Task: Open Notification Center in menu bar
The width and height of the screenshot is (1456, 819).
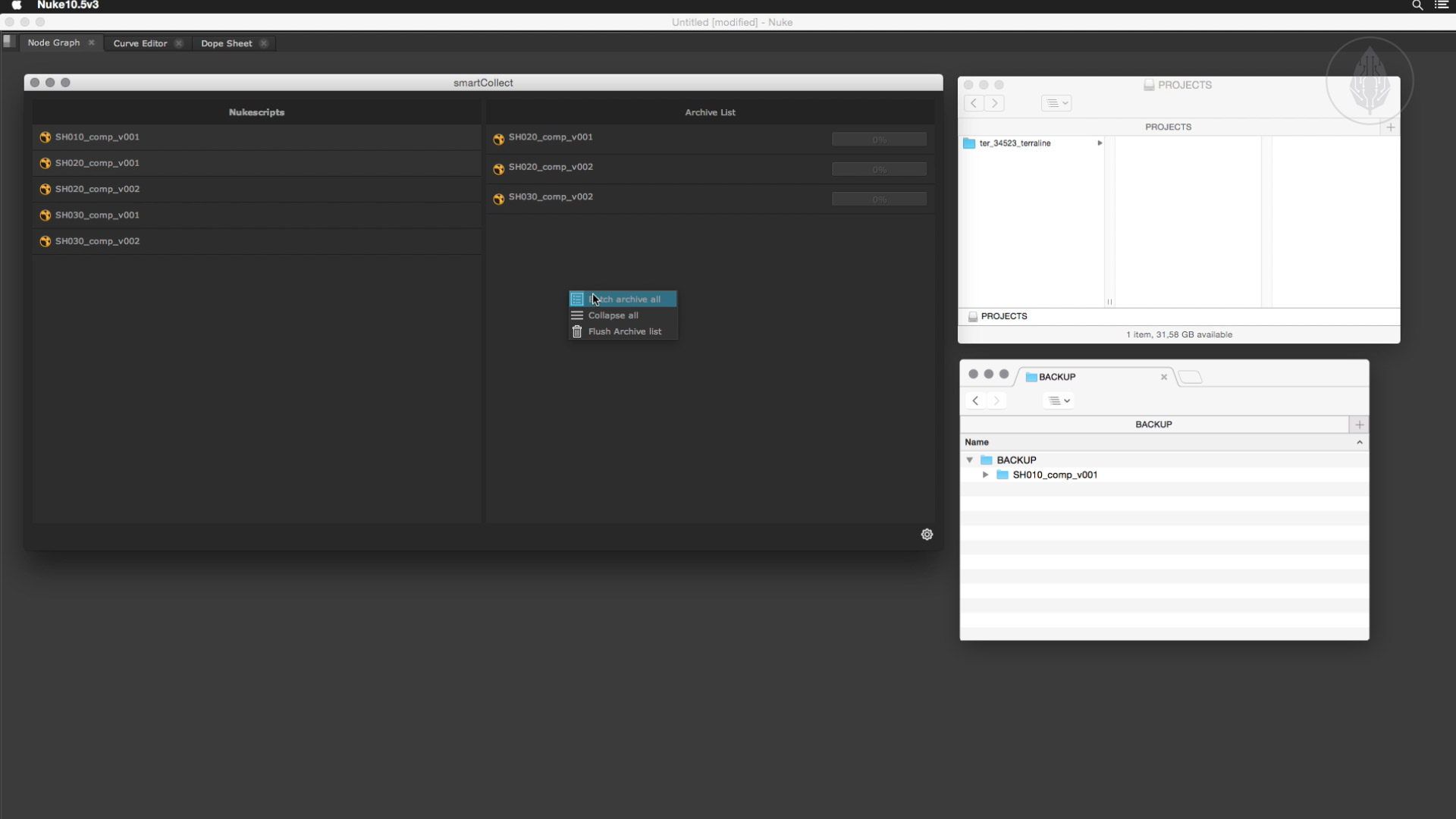Action: pos(1442,5)
